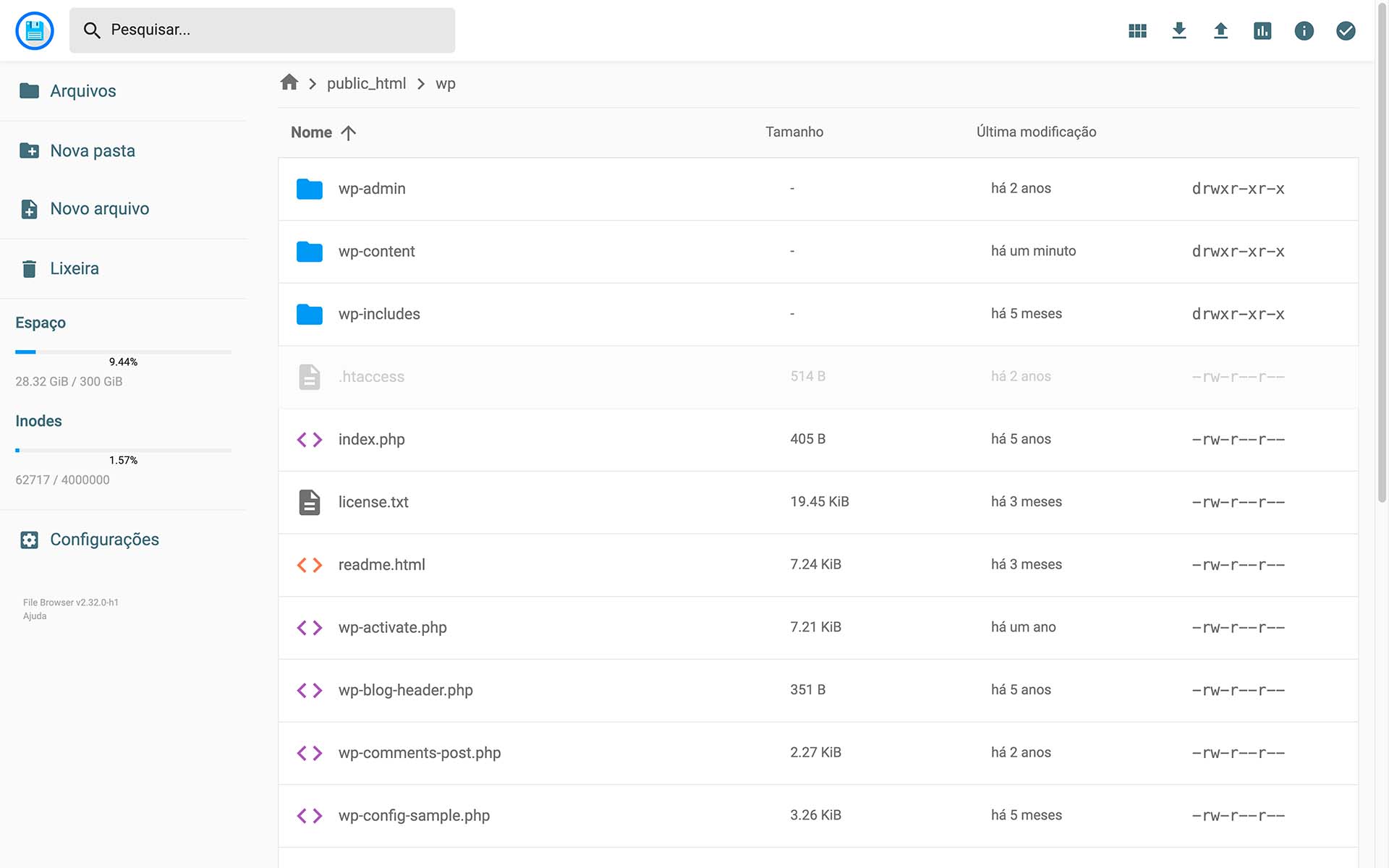
Task: Focus the Pesquisar search field
Action: coord(262,30)
